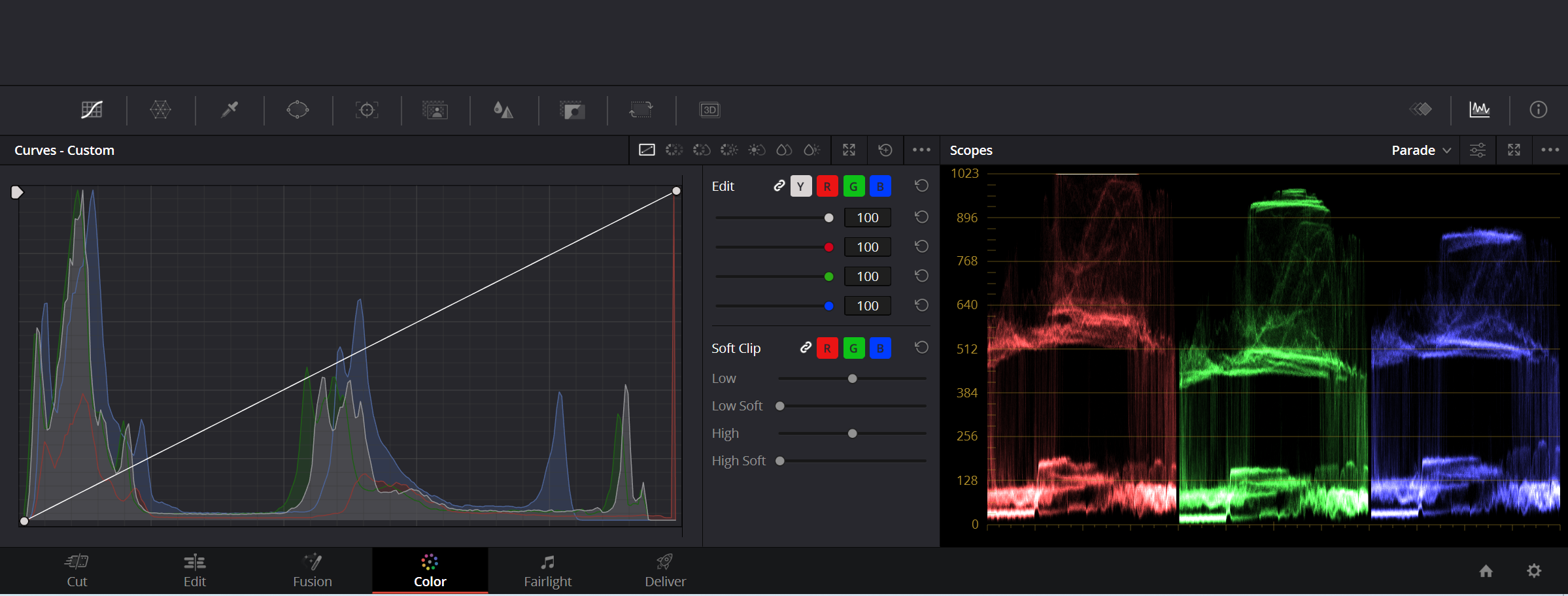This screenshot has width=1568, height=596.
Task: Select the Qualifier eyedropper palette
Action: [x=229, y=110]
